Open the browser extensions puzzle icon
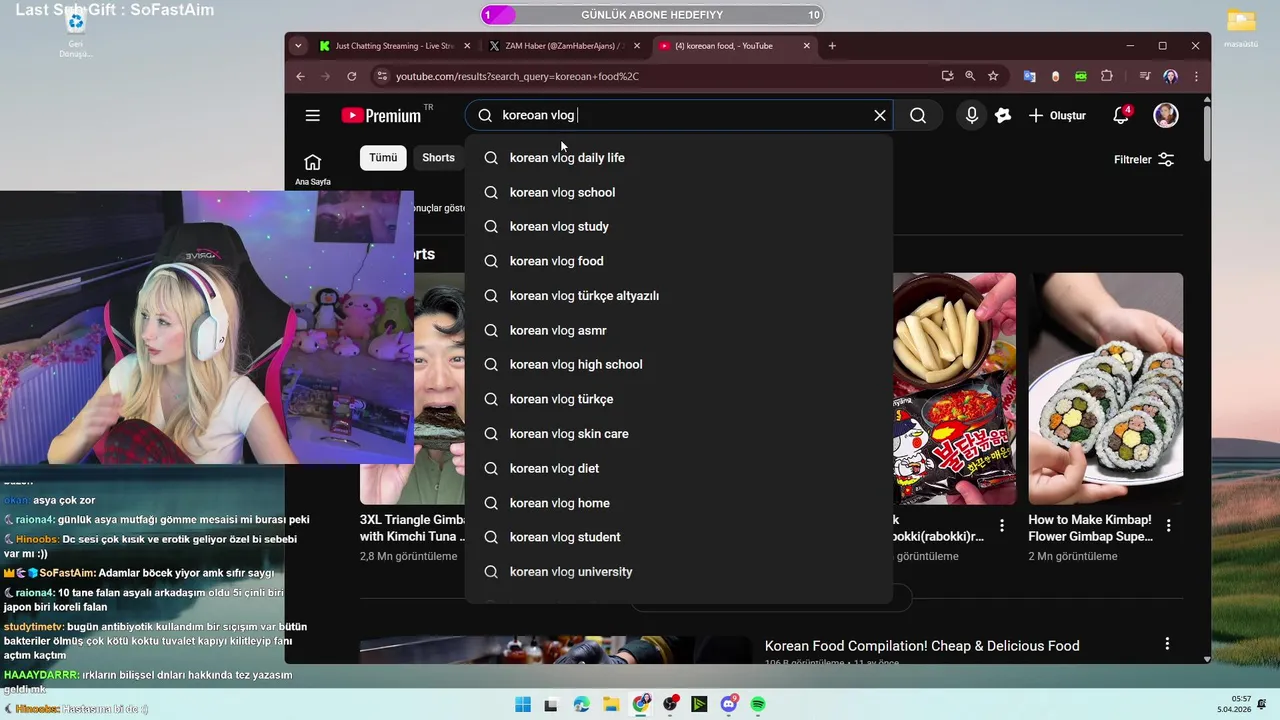 tap(1107, 76)
